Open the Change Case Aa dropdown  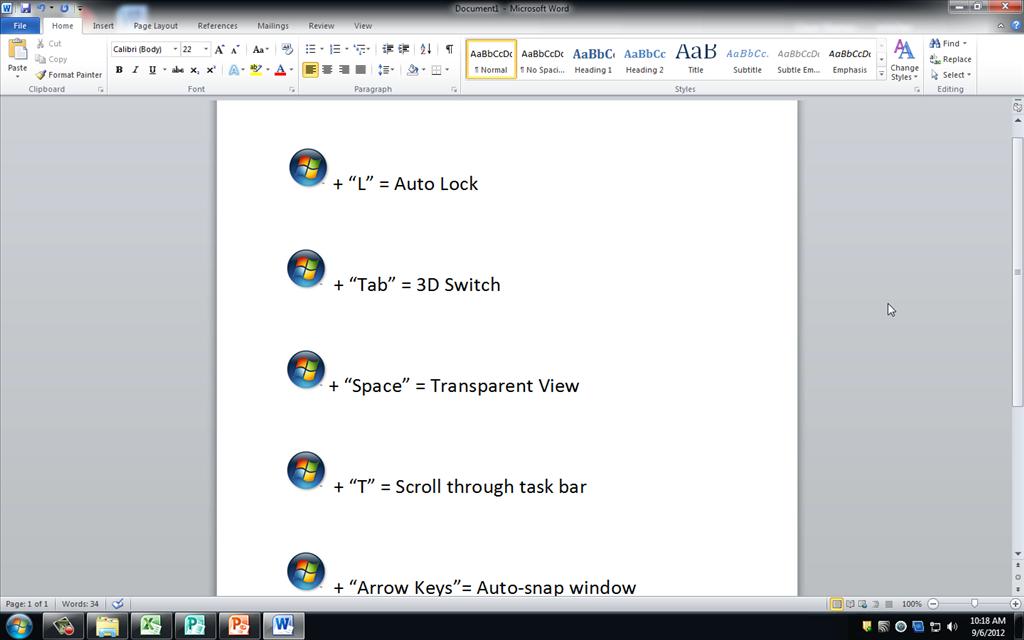261,49
